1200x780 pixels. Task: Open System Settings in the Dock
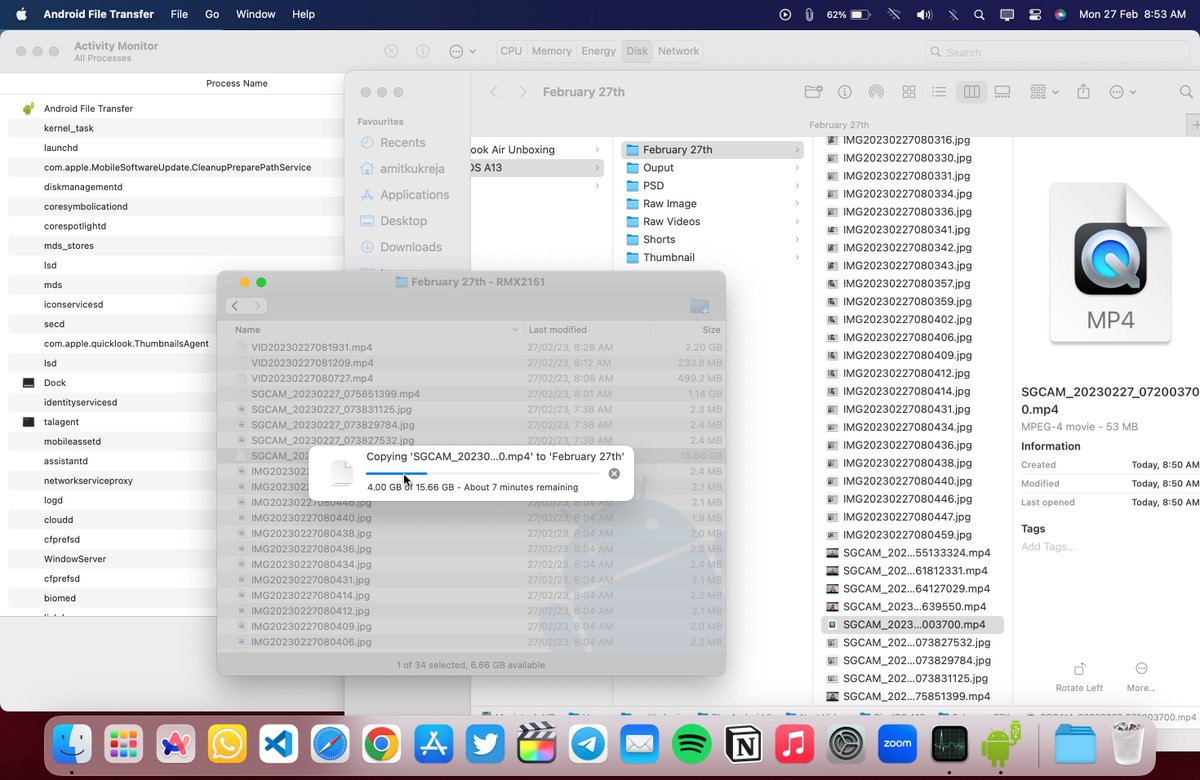click(x=846, y=744)
